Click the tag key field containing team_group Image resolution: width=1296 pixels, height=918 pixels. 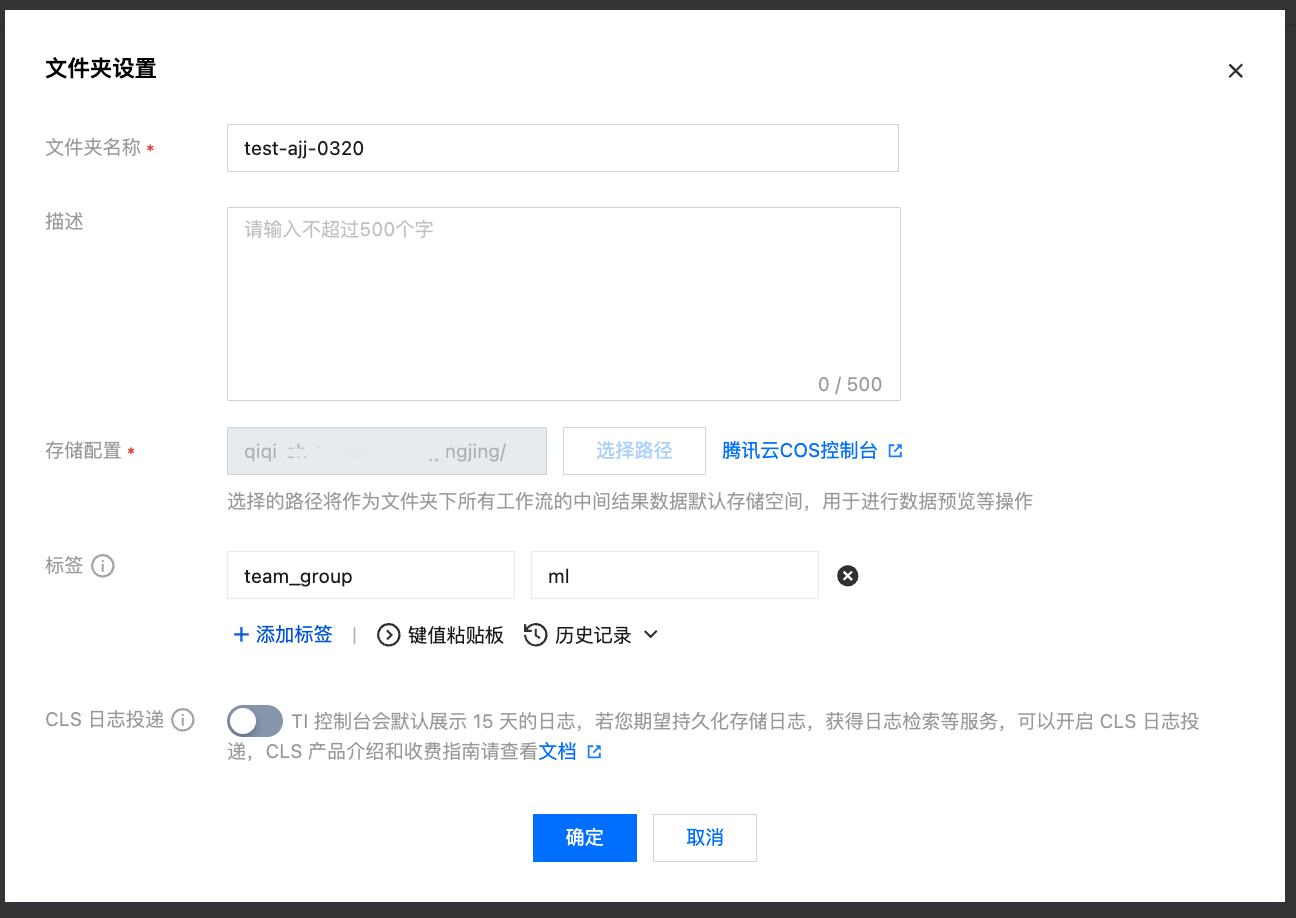coord(370,576)
